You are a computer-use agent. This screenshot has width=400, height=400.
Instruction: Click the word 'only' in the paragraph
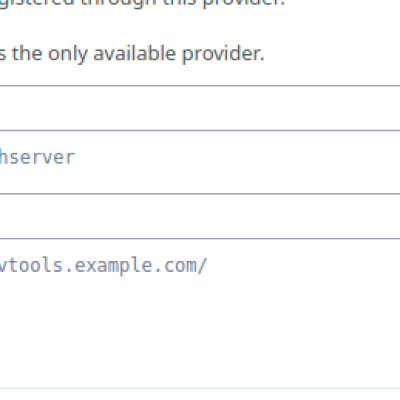(68, 54)
